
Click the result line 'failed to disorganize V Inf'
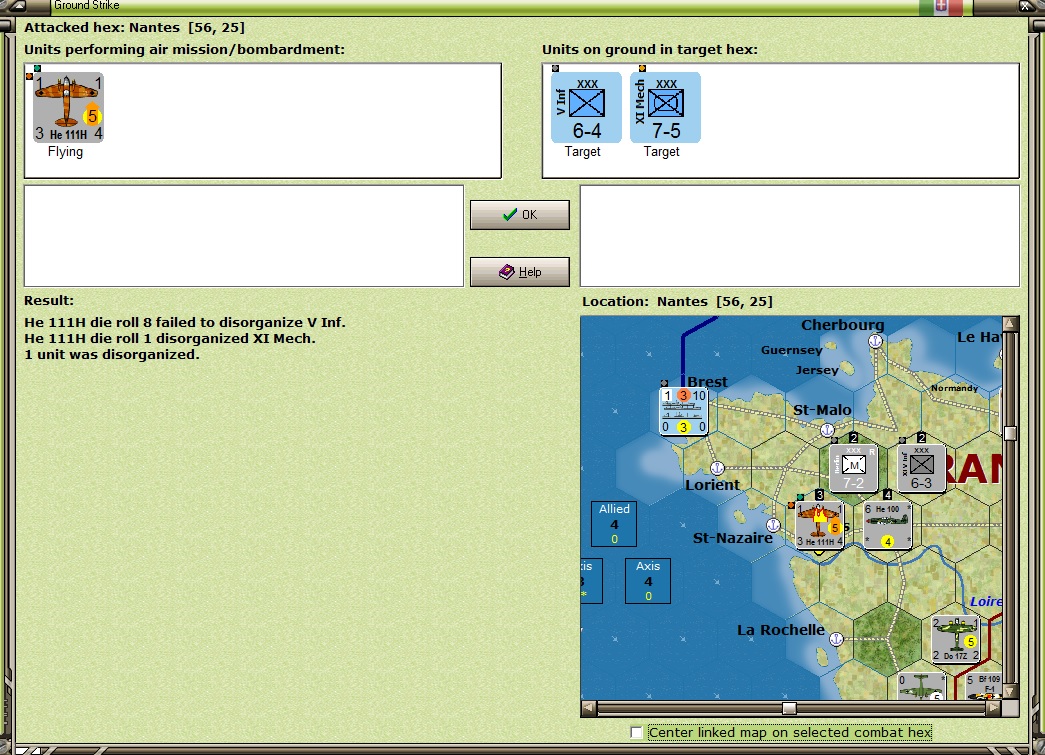click(x=185, y=323)
